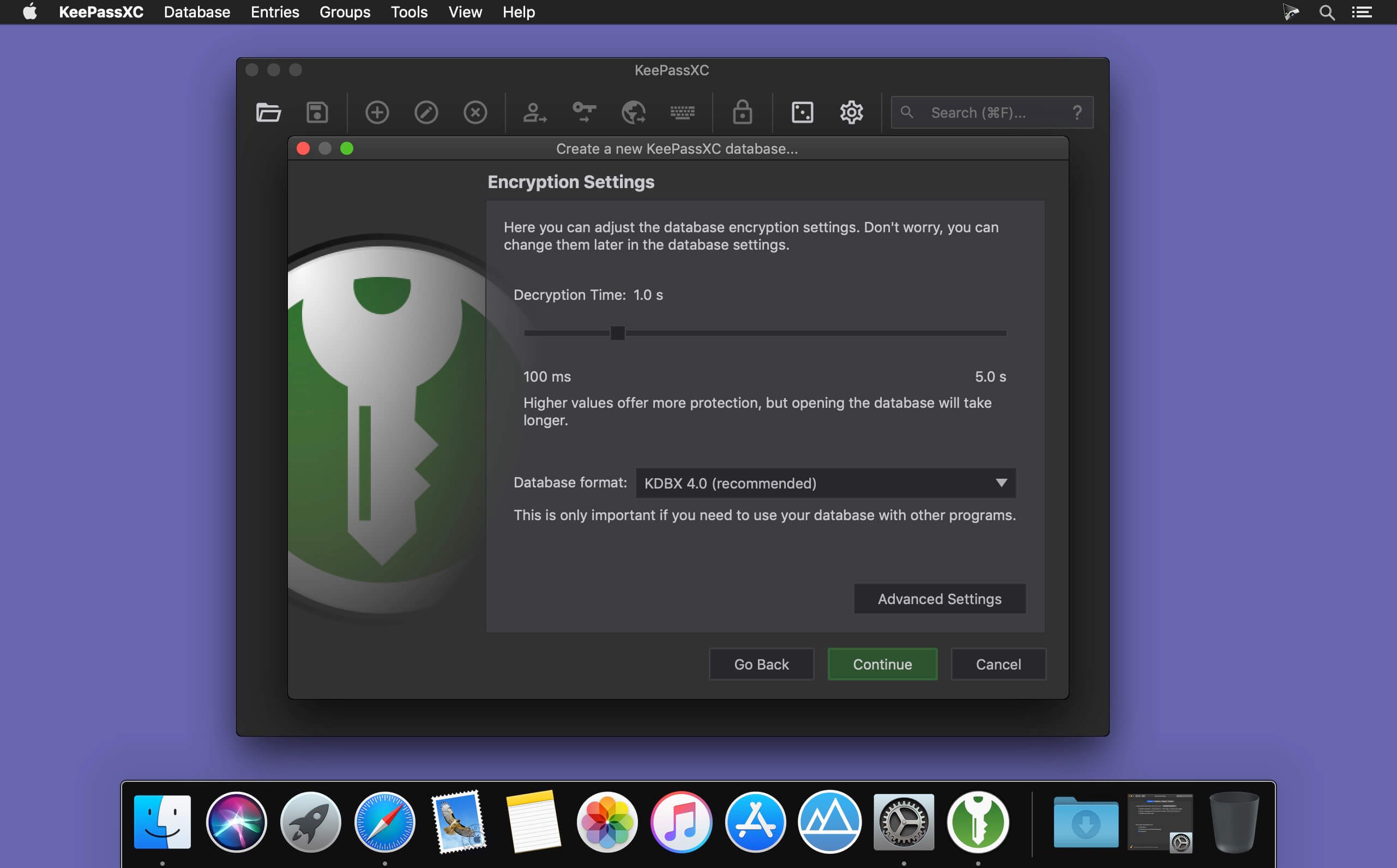
Task: Open the Groups menu
Action: tap(345, 12)
